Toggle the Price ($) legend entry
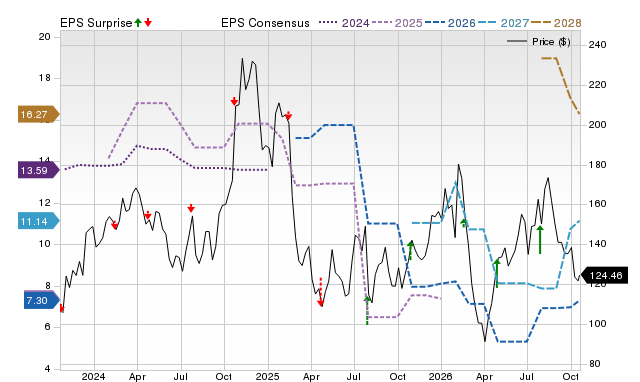 538,42
